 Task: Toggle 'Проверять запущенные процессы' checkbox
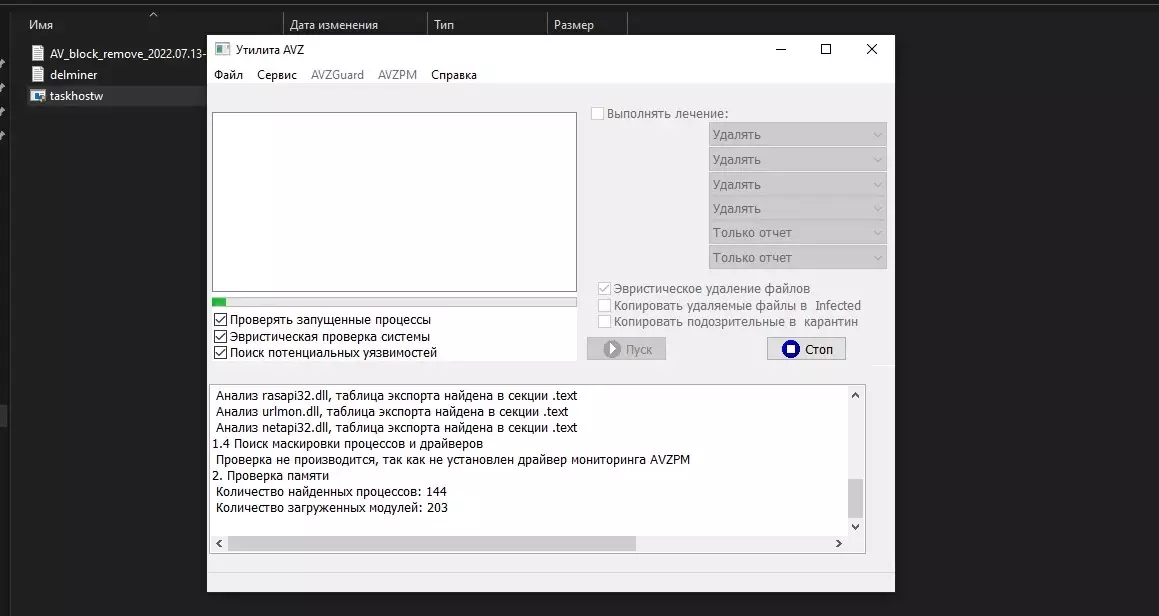[220, 319]
